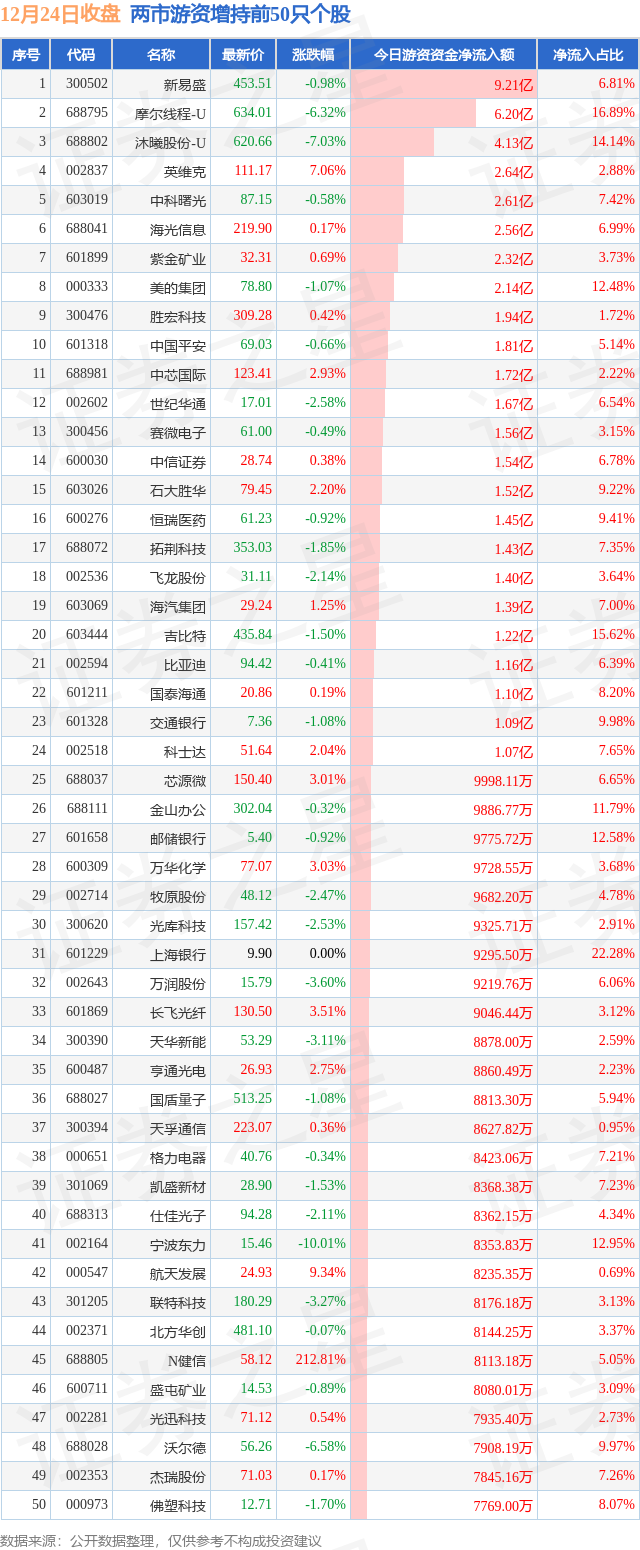Click stock name 佛塑科技

(178, 1505)
